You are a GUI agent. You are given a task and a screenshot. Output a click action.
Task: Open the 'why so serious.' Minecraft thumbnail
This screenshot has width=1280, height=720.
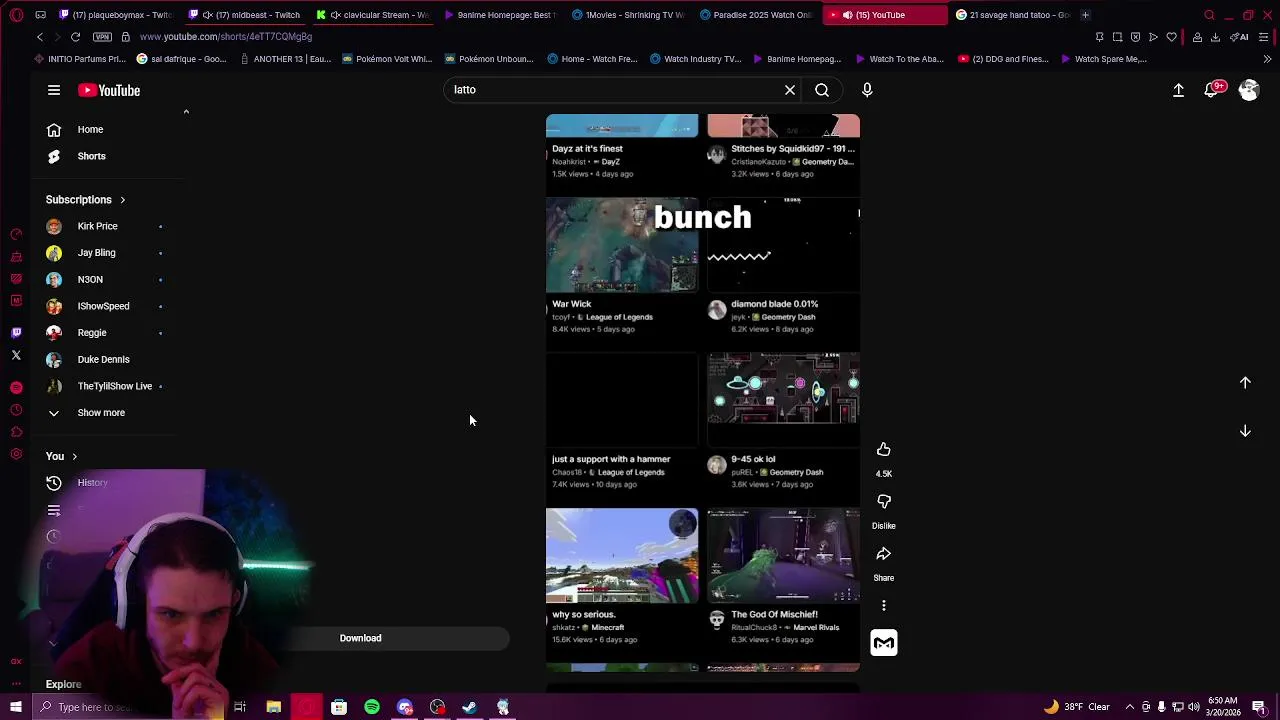pyautogui.click(x=622, y=555)
